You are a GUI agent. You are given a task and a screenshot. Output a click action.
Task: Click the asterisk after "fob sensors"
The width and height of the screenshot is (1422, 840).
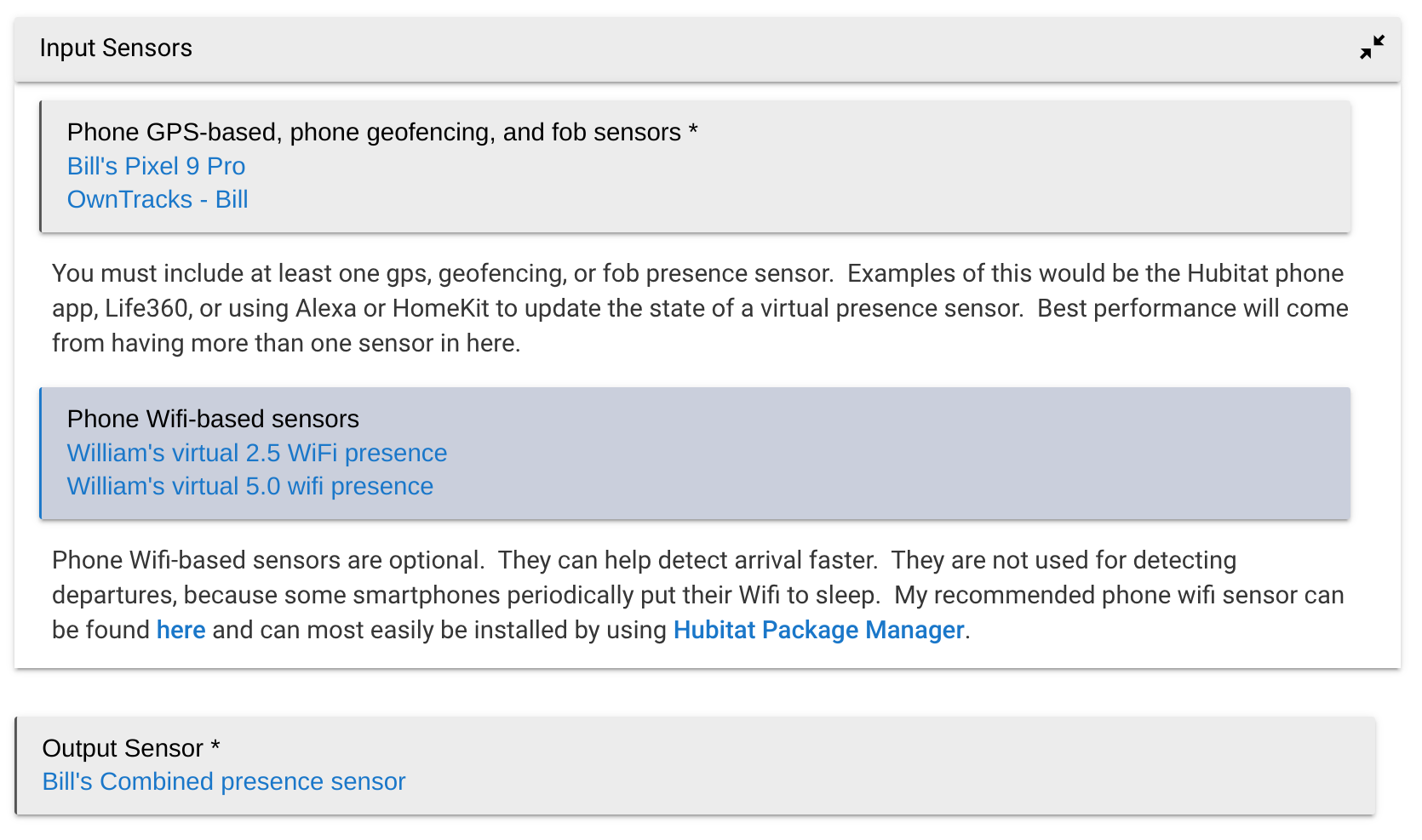pyautogui.click(x=693, y=131)
